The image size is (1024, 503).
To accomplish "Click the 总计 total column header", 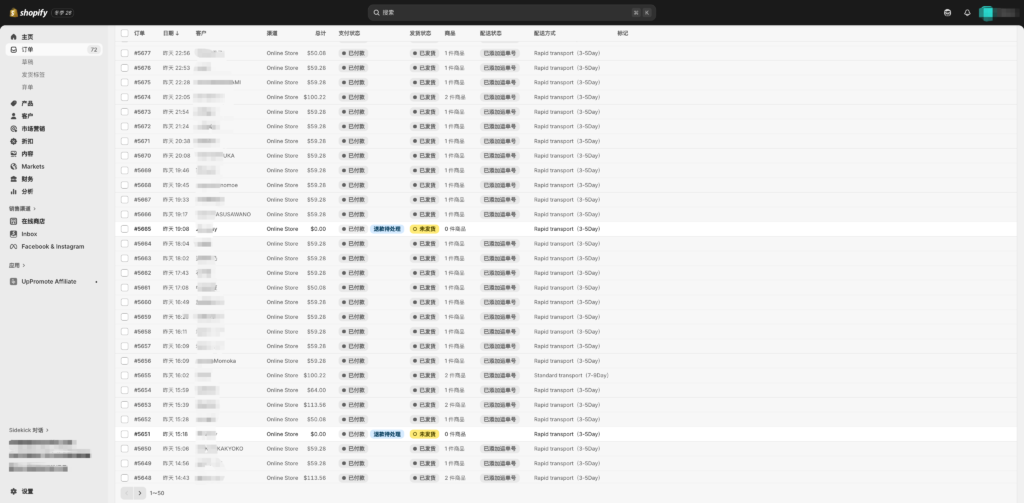I will point(321,33).
